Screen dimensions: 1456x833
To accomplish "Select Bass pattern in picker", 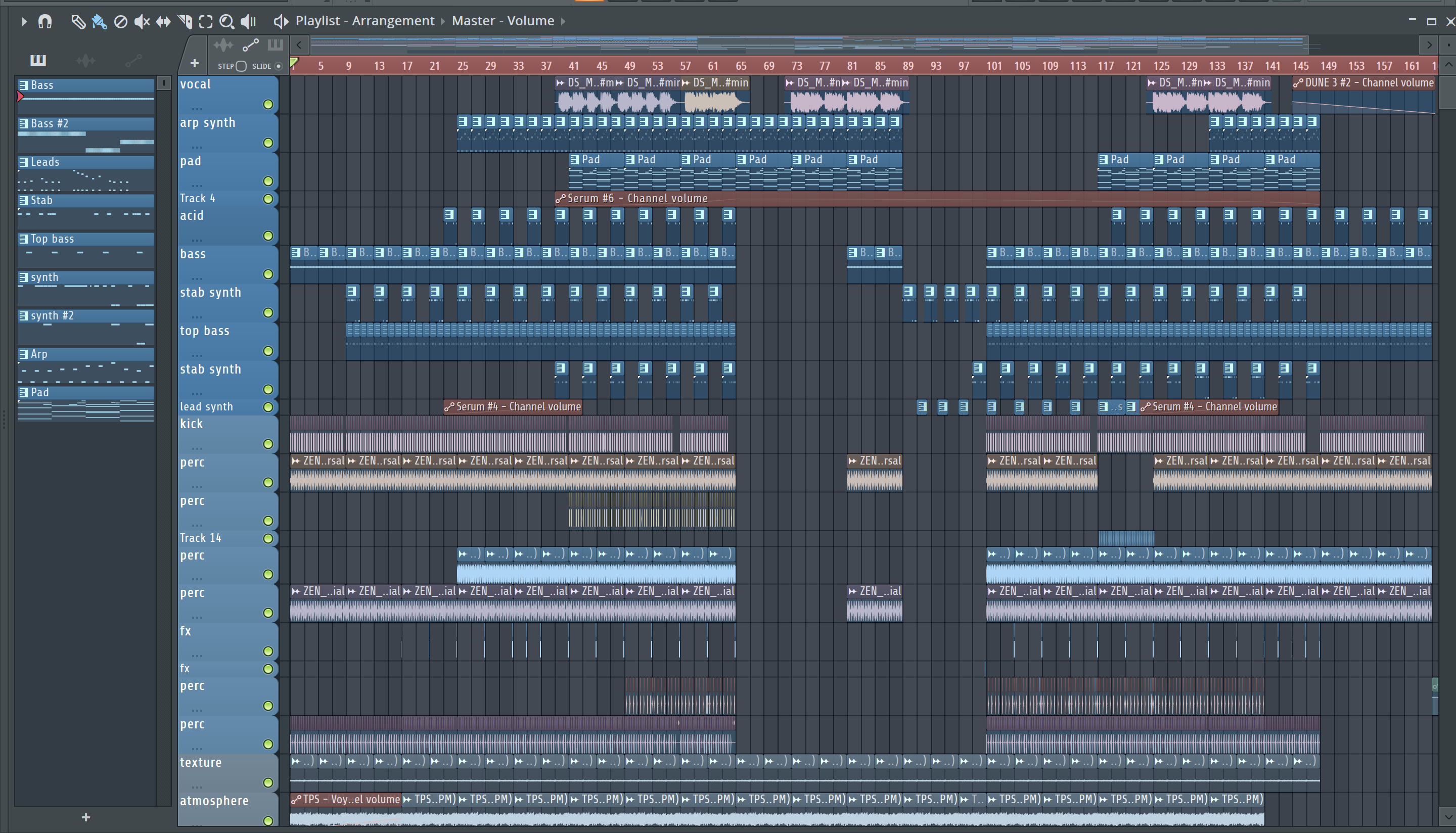I will coord(85,96).
